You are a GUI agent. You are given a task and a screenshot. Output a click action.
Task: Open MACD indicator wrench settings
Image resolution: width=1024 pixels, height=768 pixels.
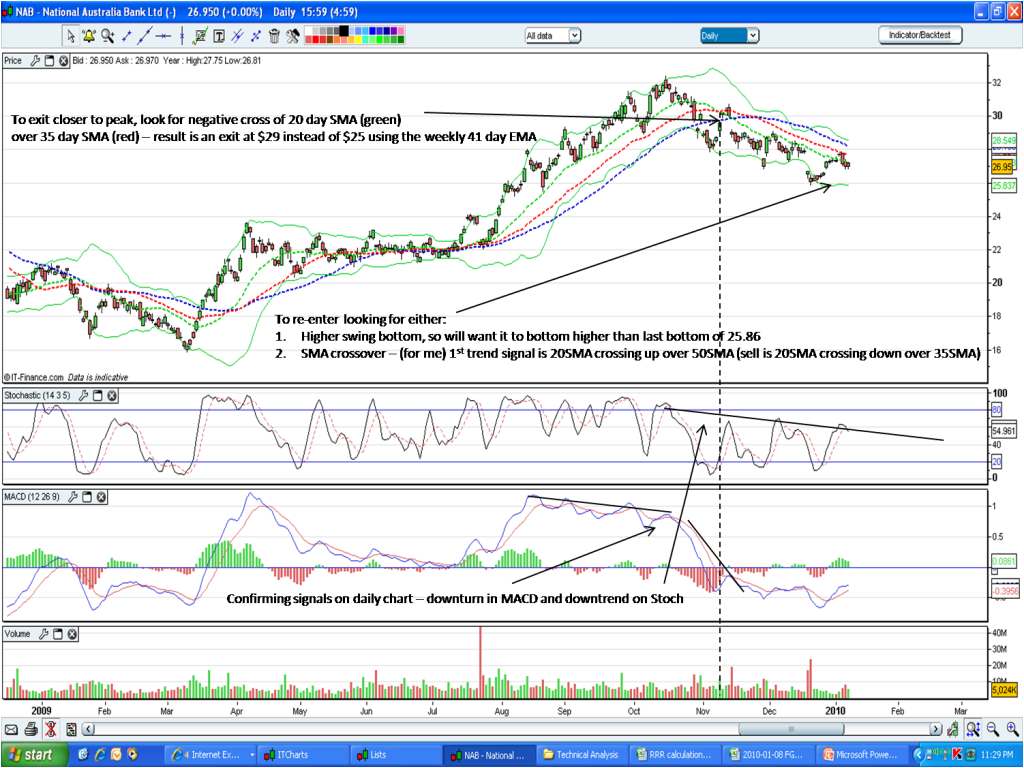click(72, 497)
